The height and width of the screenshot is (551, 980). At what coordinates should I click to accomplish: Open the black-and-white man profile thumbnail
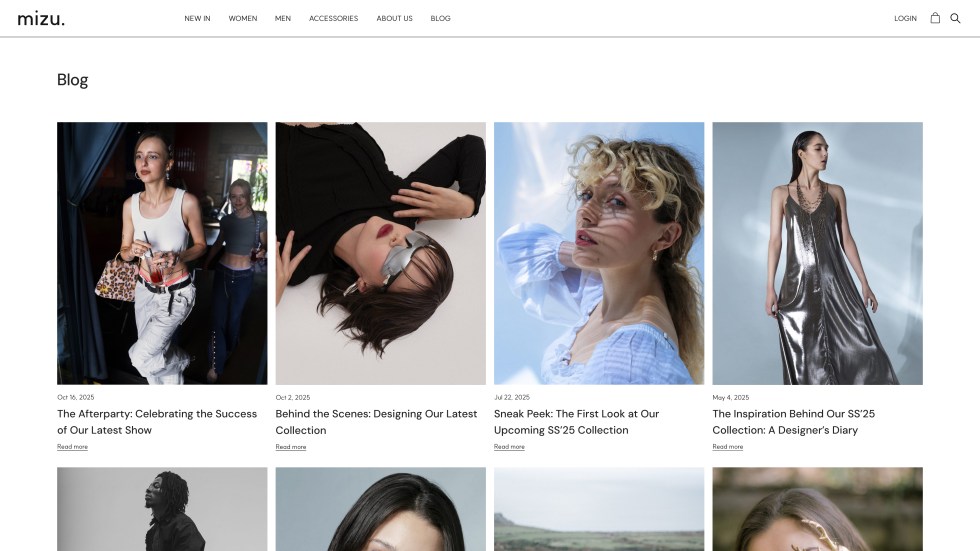[x=162, y=509]
